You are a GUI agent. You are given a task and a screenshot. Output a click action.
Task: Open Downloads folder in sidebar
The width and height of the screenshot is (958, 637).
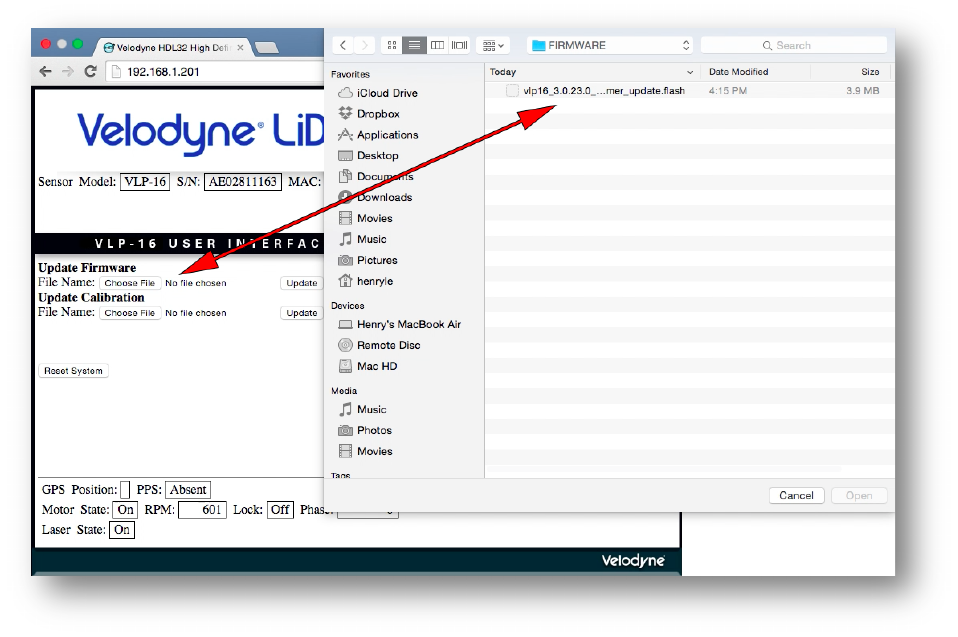tap(384, 197)
